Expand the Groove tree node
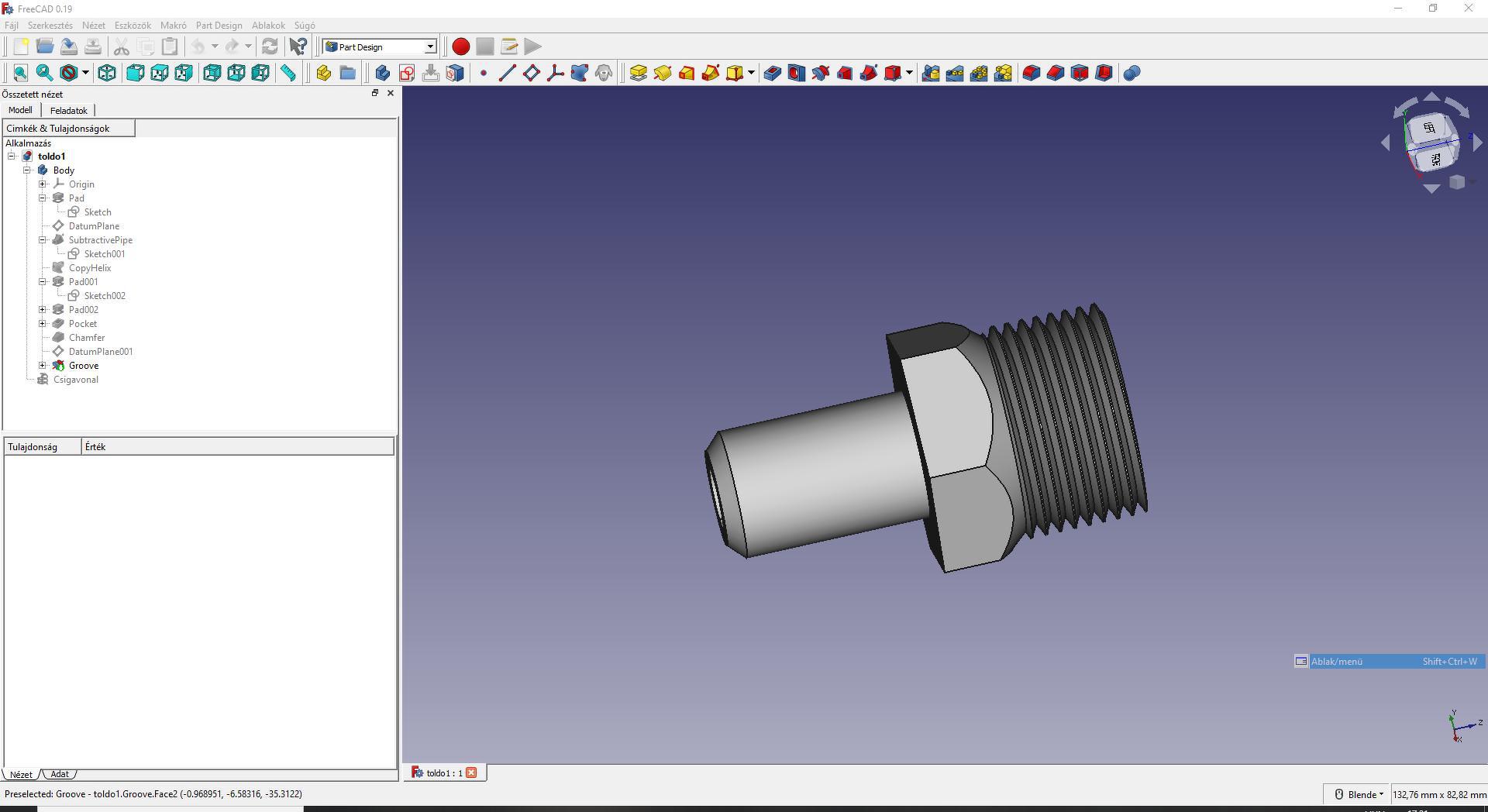This screenshot has height=812, width=1488. pyautogui.click(x=43, y=366)
